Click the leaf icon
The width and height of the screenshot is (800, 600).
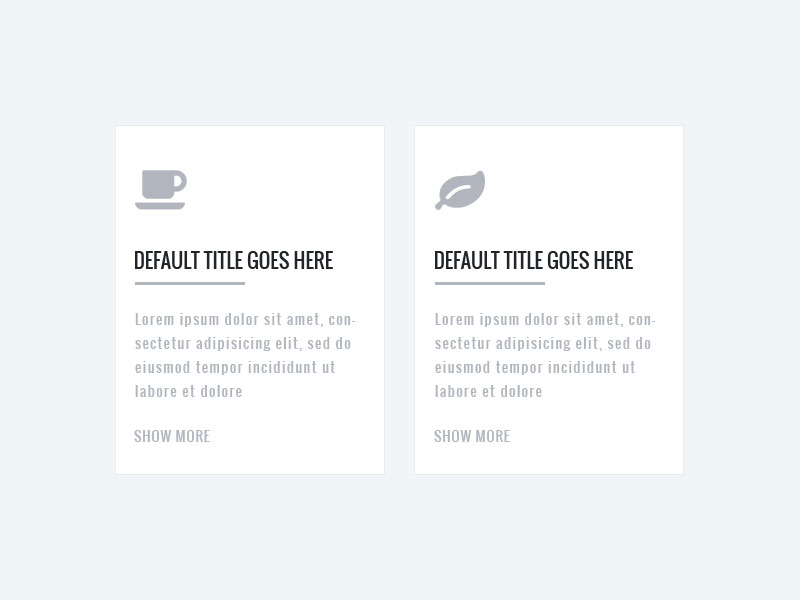tap(461, 190)
